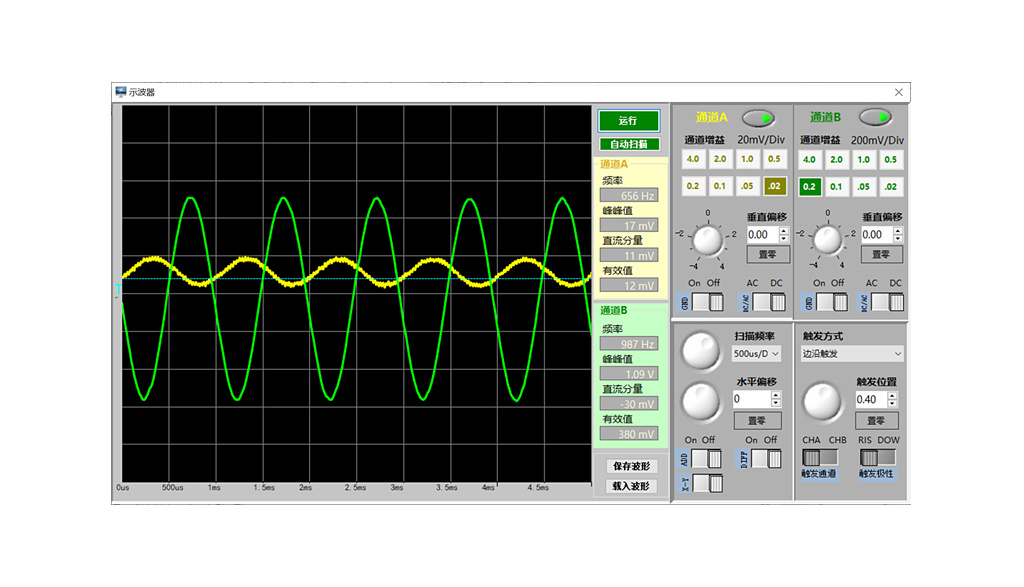The height and width of the screenshot is (587, 1024).
Task: Click the 扫描频率 sweep frequency knob
Action: [x=700, y=350]
